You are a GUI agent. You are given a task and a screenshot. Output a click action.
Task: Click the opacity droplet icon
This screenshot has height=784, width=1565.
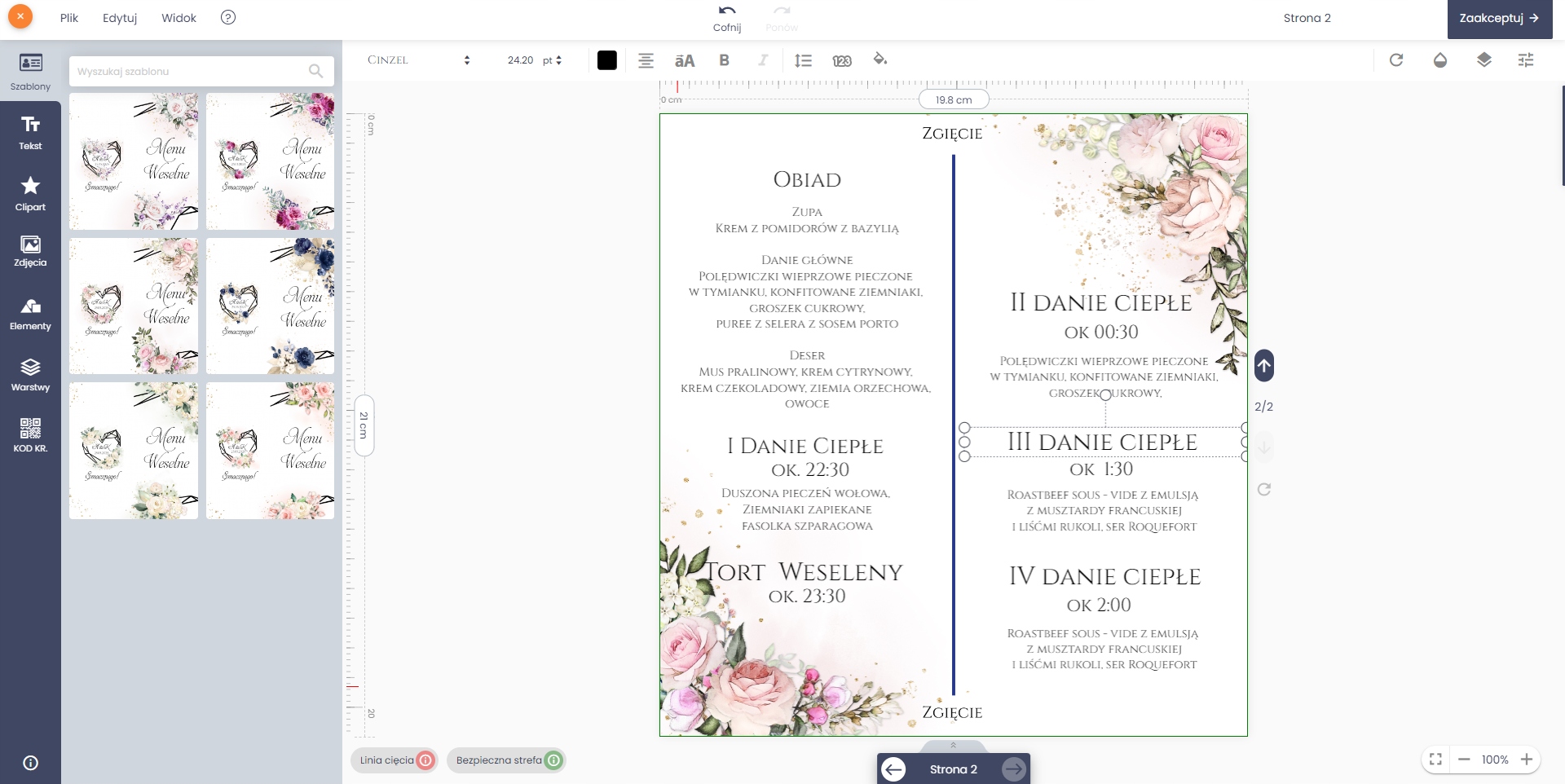[x=1440, y=60]
